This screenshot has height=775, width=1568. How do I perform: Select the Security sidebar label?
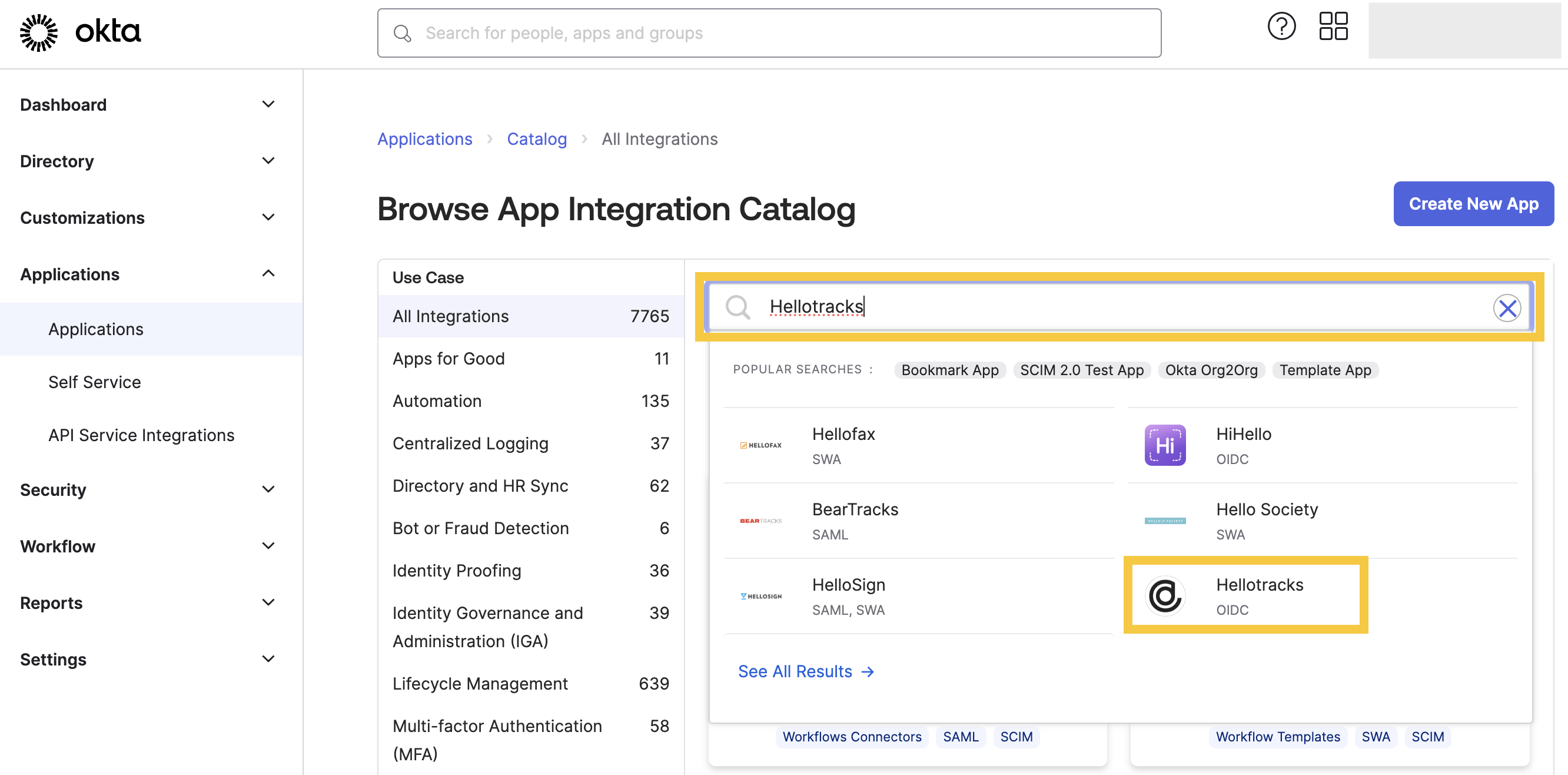(x=53, y=490)
